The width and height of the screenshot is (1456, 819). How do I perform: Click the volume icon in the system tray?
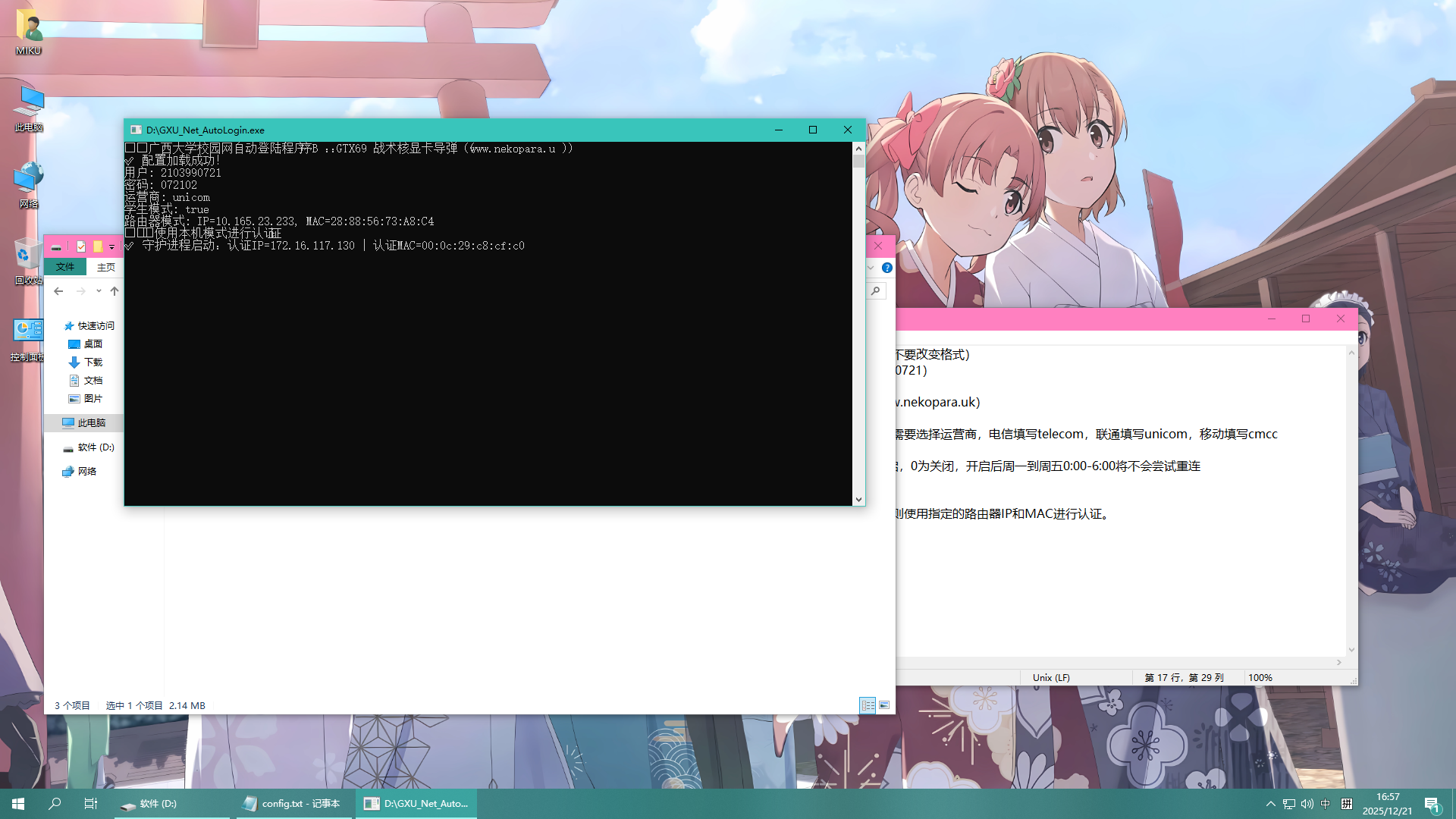point(1307,804)
